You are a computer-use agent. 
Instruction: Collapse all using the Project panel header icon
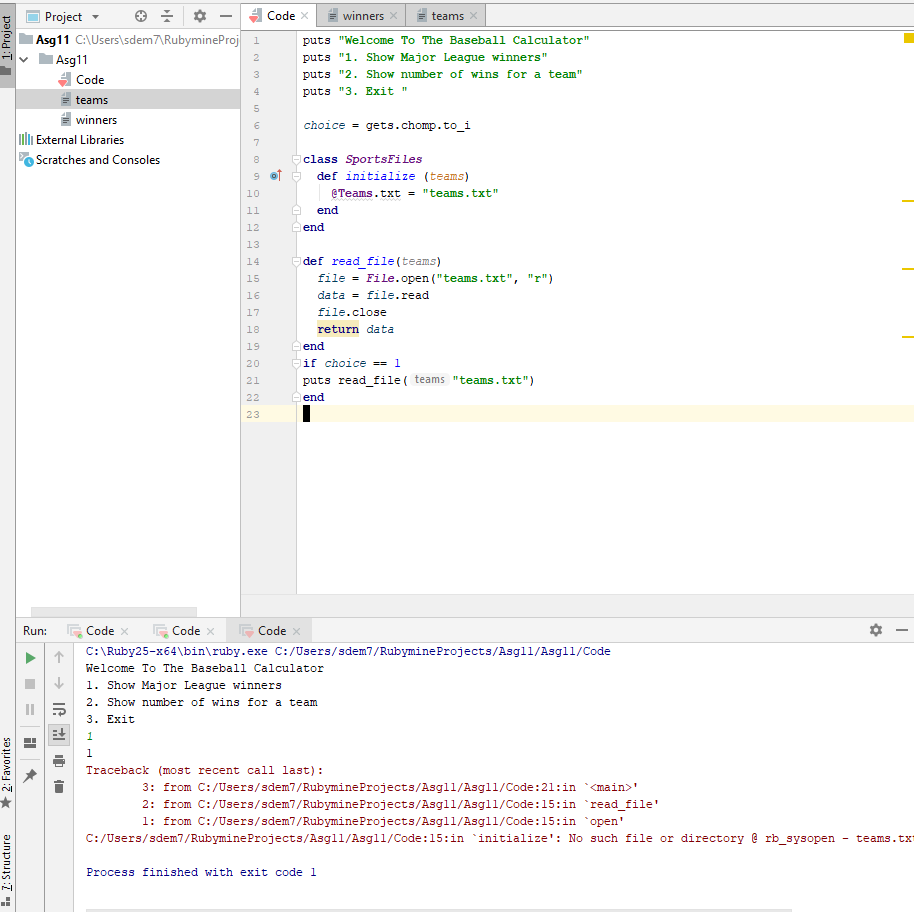(167, 16)
